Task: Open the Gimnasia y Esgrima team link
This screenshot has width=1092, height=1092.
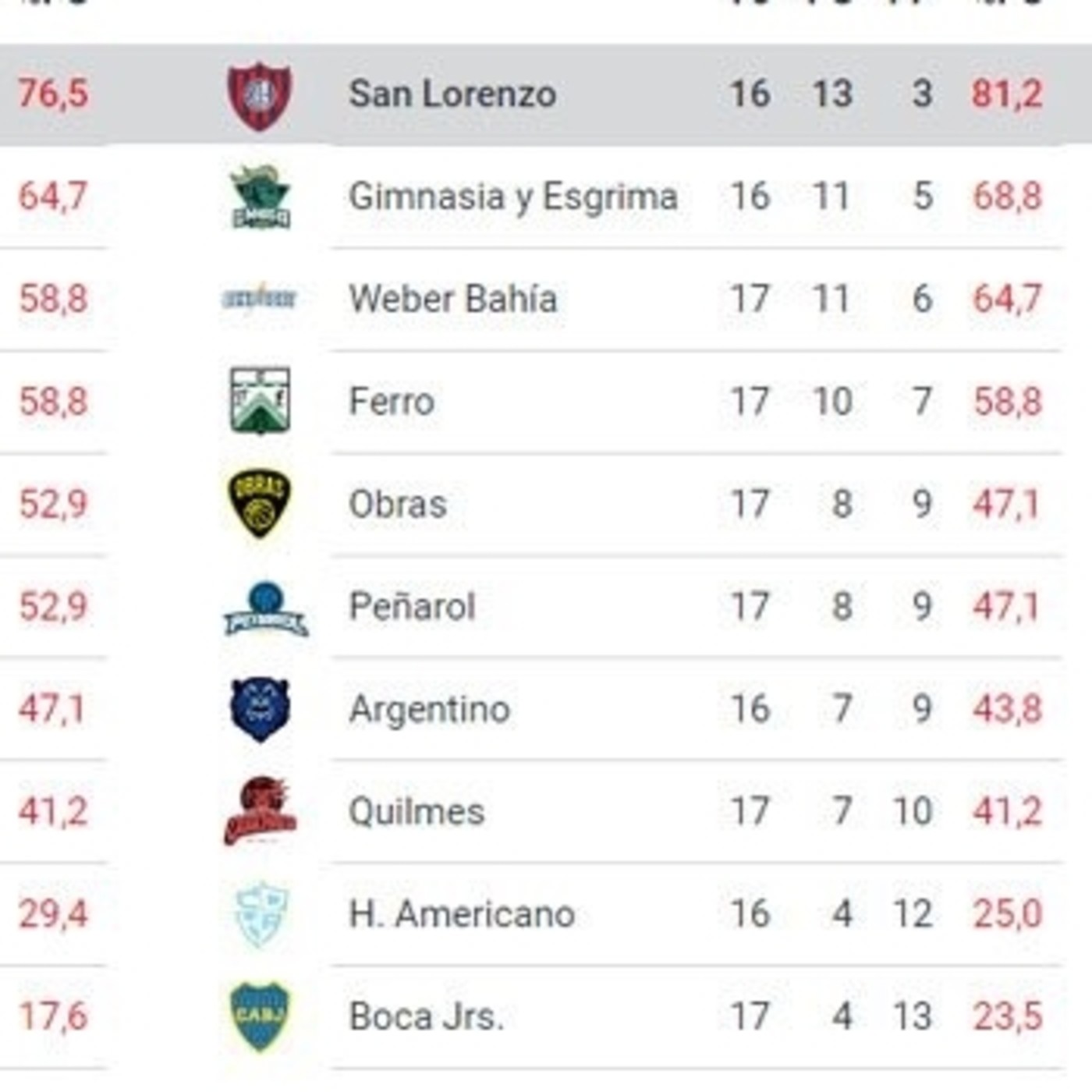Action: (x=512, y=197)
